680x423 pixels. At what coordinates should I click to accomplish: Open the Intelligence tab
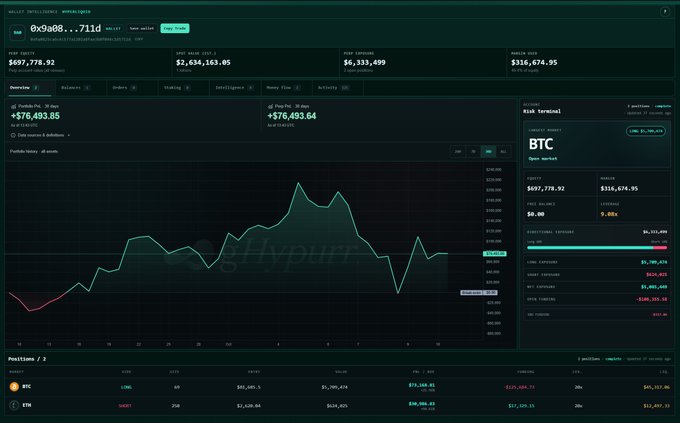point(233,88)
